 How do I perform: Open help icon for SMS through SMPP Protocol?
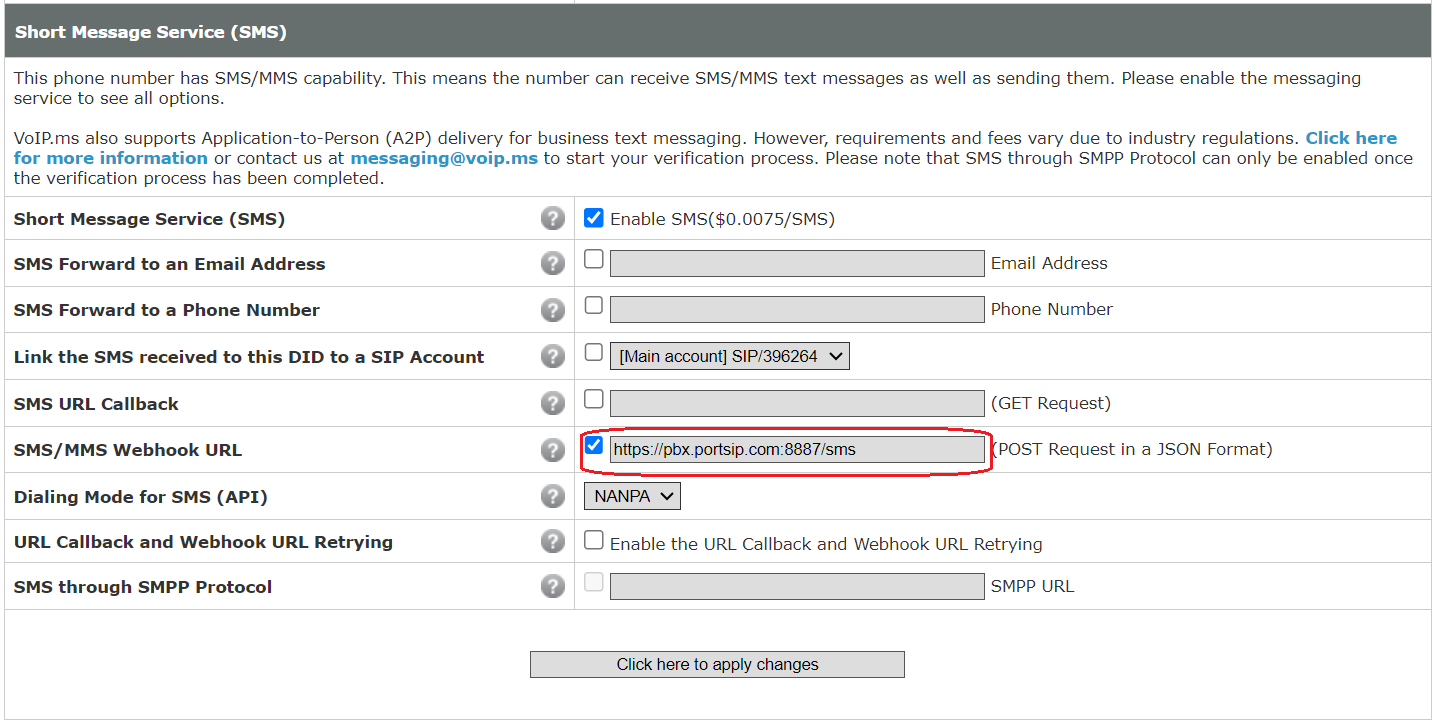point(552,586)
